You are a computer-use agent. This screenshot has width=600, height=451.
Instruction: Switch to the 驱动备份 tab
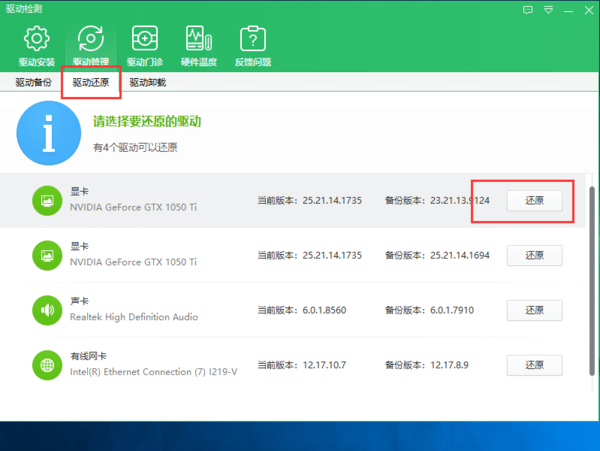tap(34, 82)
